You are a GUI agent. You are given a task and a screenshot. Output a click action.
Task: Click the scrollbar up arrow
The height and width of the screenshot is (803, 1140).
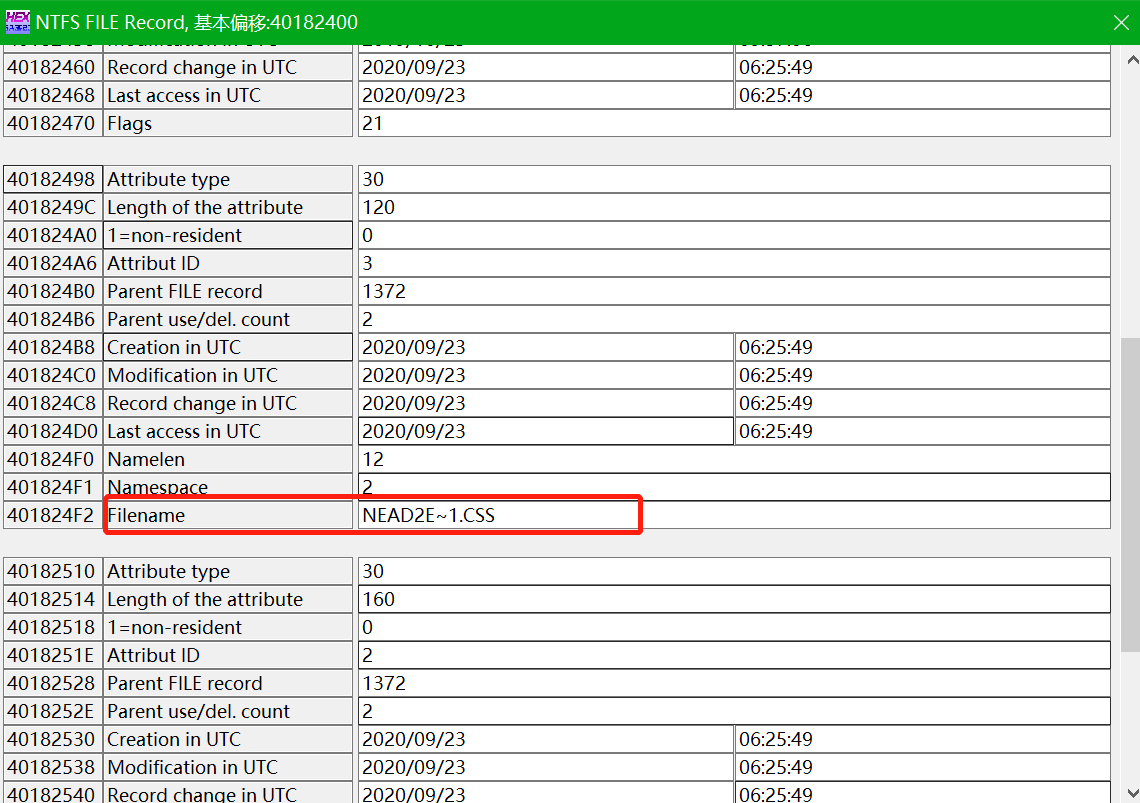tap(1132, 60)
